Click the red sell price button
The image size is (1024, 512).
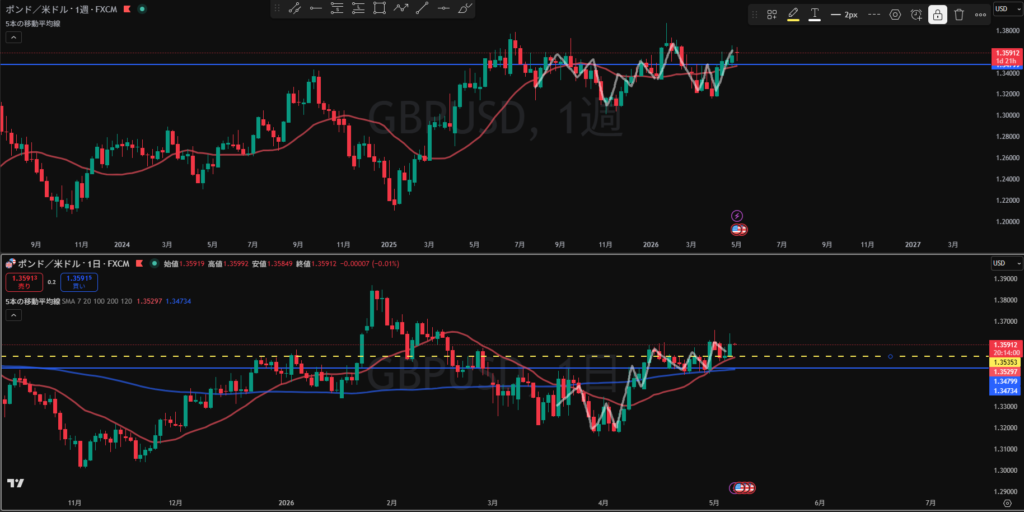click(x=24, y=282)
